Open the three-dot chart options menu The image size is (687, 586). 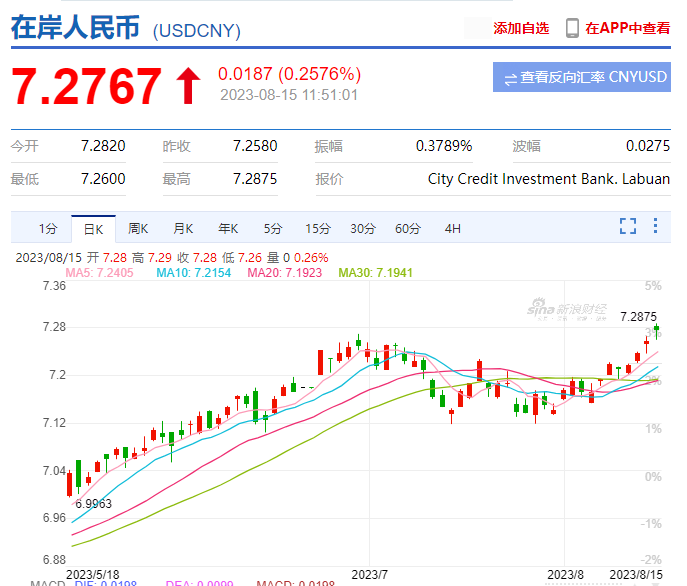coord(655,226)
